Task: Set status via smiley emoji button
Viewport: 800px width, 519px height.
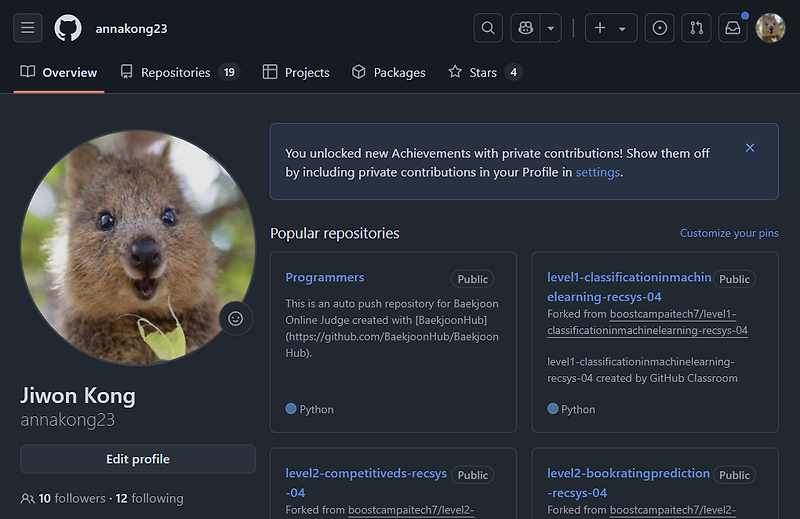Action: coord(235,318)
